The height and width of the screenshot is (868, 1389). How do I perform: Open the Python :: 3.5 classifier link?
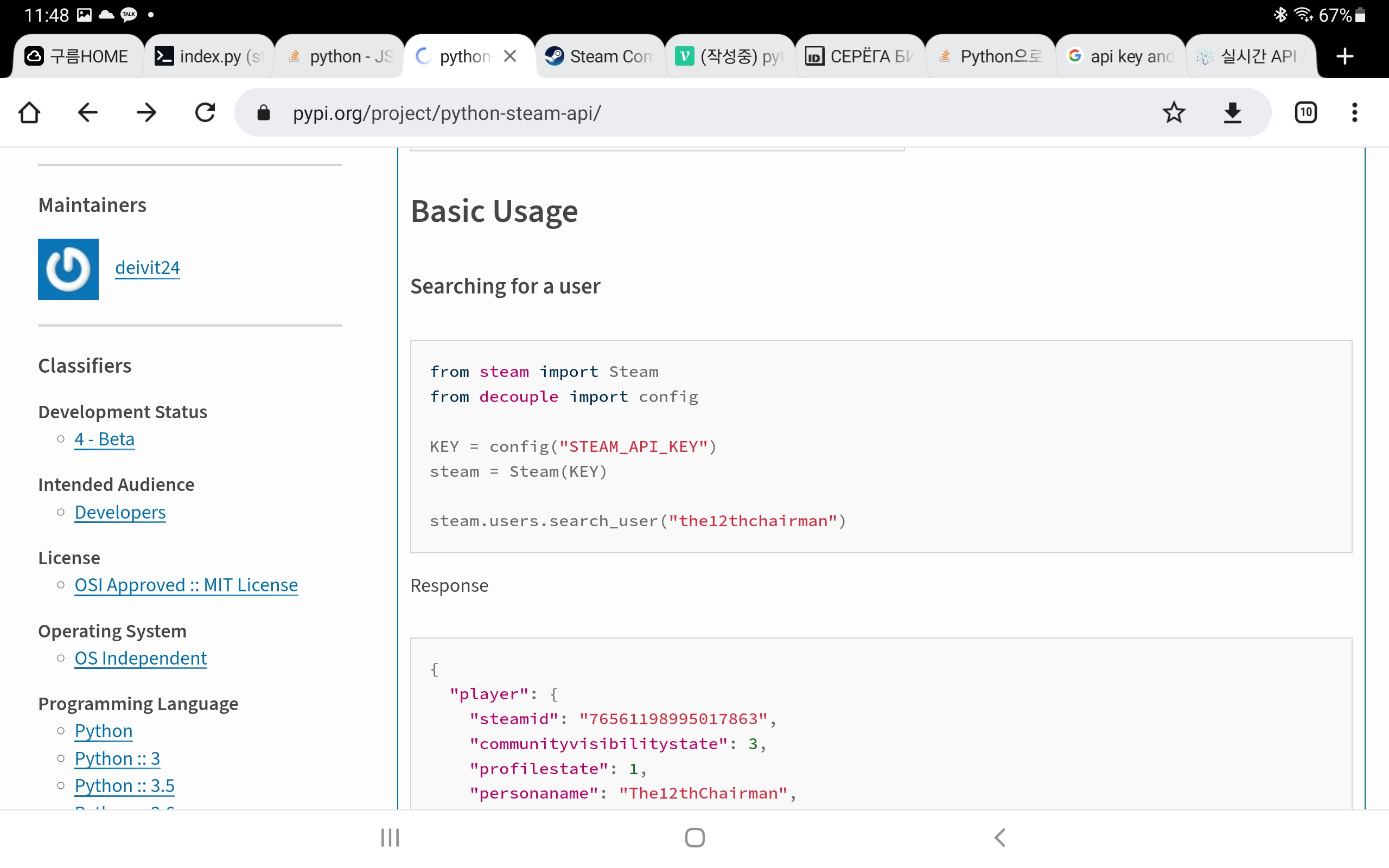click(125, 786)
